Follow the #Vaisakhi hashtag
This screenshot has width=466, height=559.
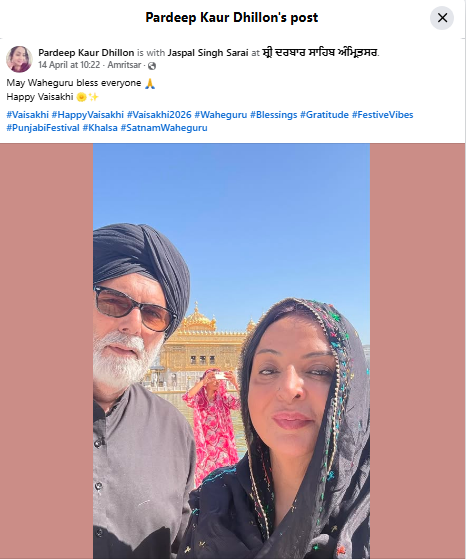pyautogui.click(x=27, y=115)
